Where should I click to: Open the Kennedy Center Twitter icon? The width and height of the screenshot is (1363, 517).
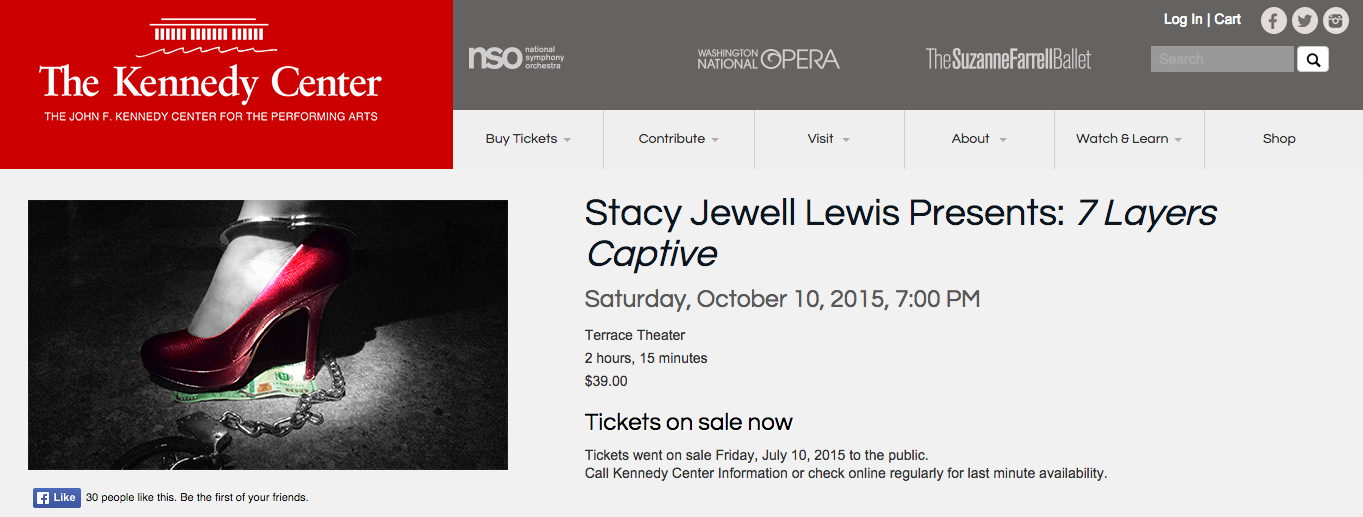tap(1304, 20)
